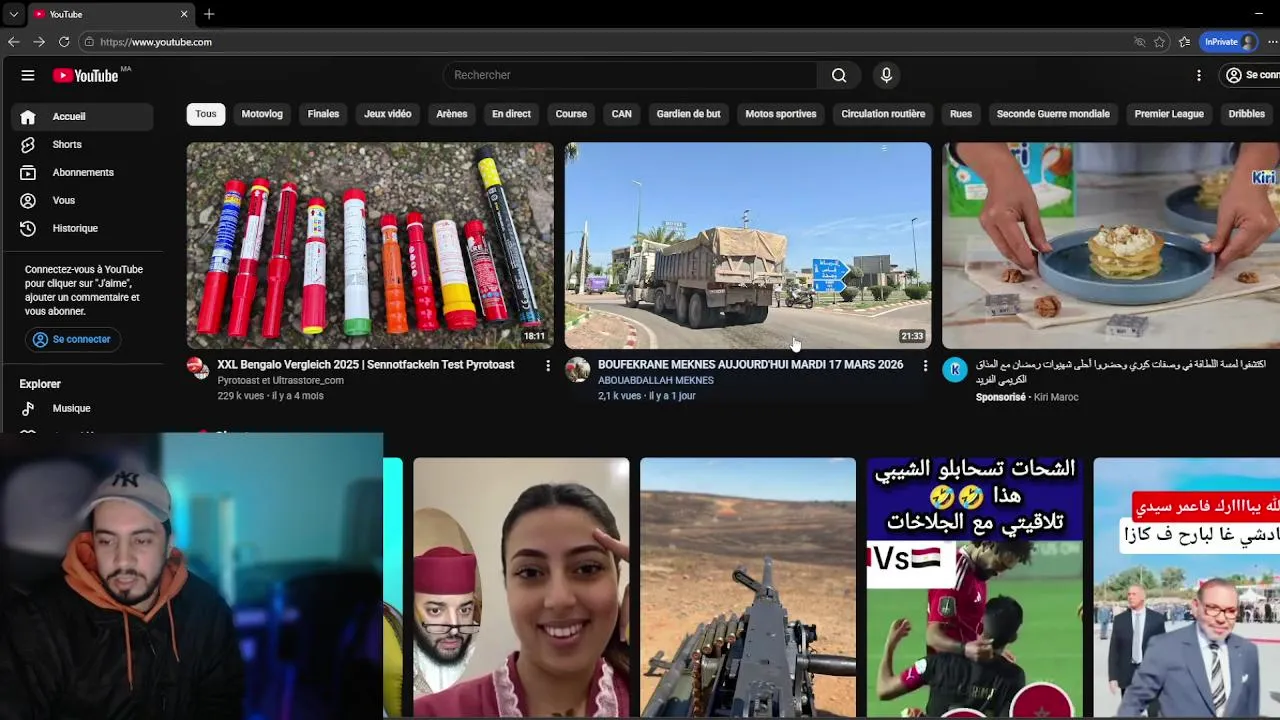The height and width of the screenshot is (720, 1280).
Task: Open the YouTube hamburger guide menu
Action: point(28,75)
